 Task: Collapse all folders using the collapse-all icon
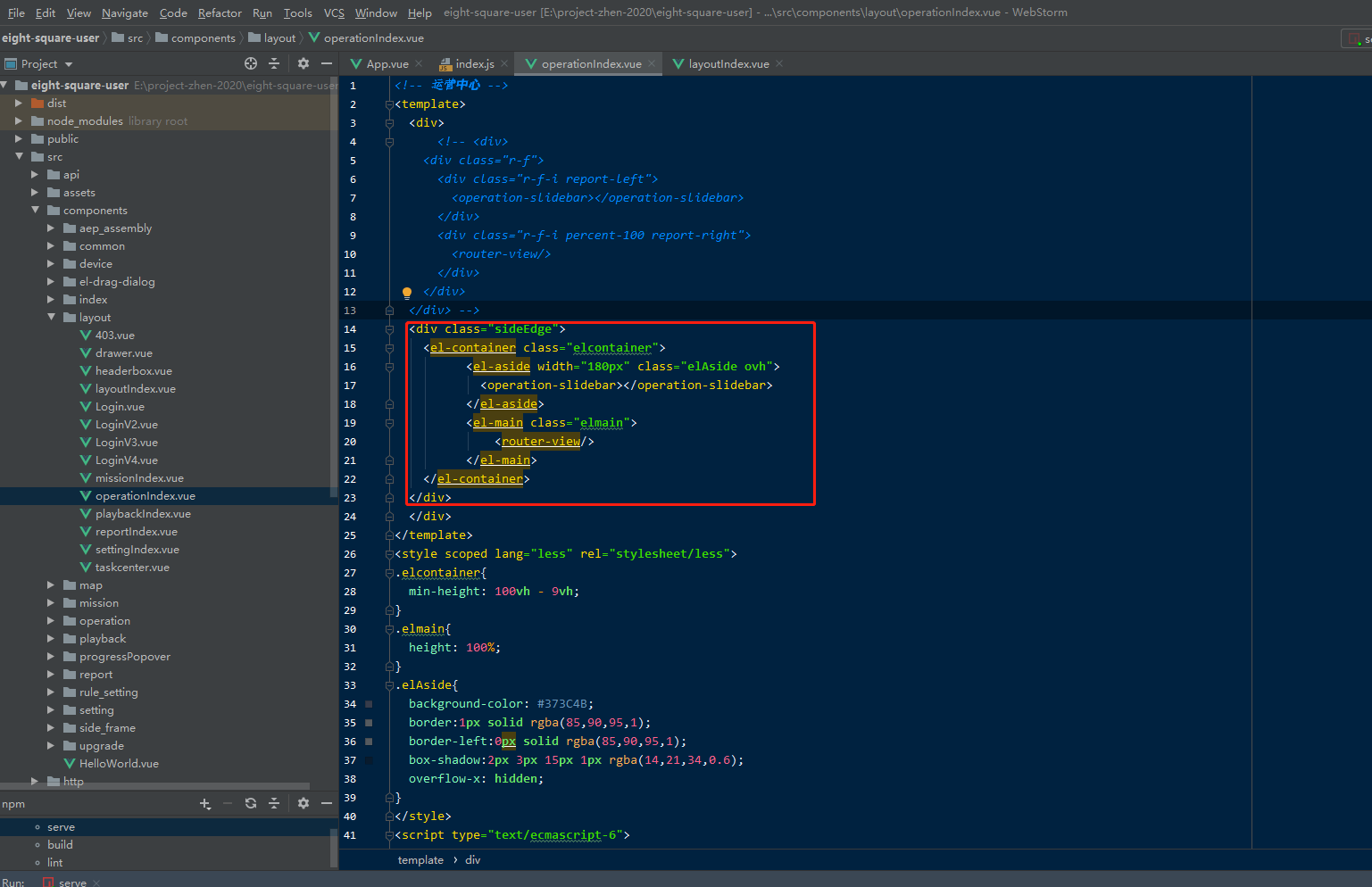pos(274,63)
